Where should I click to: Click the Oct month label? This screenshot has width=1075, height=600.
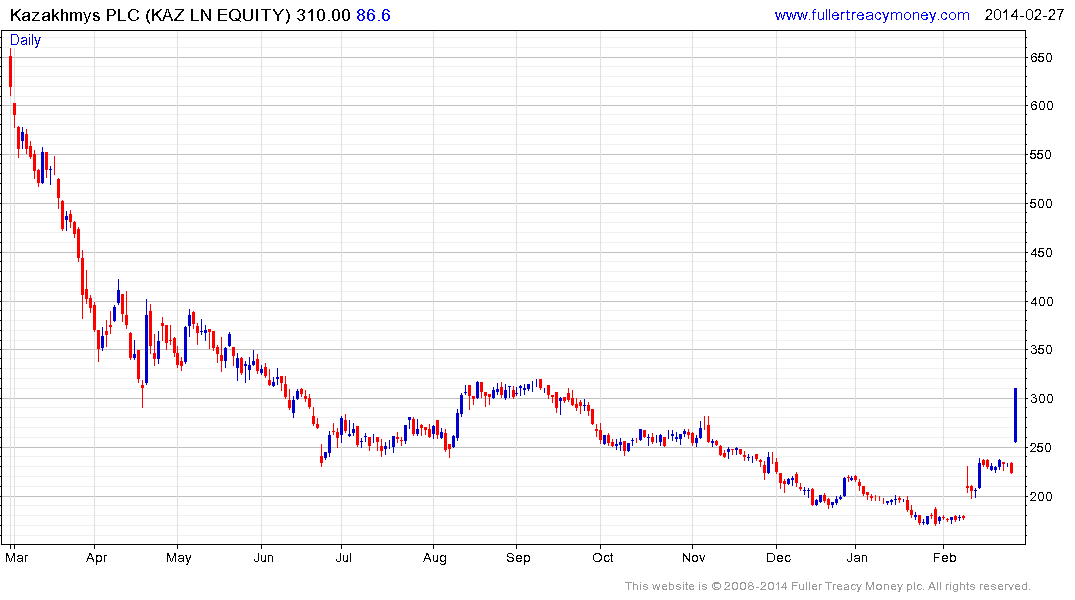(603, 557)
